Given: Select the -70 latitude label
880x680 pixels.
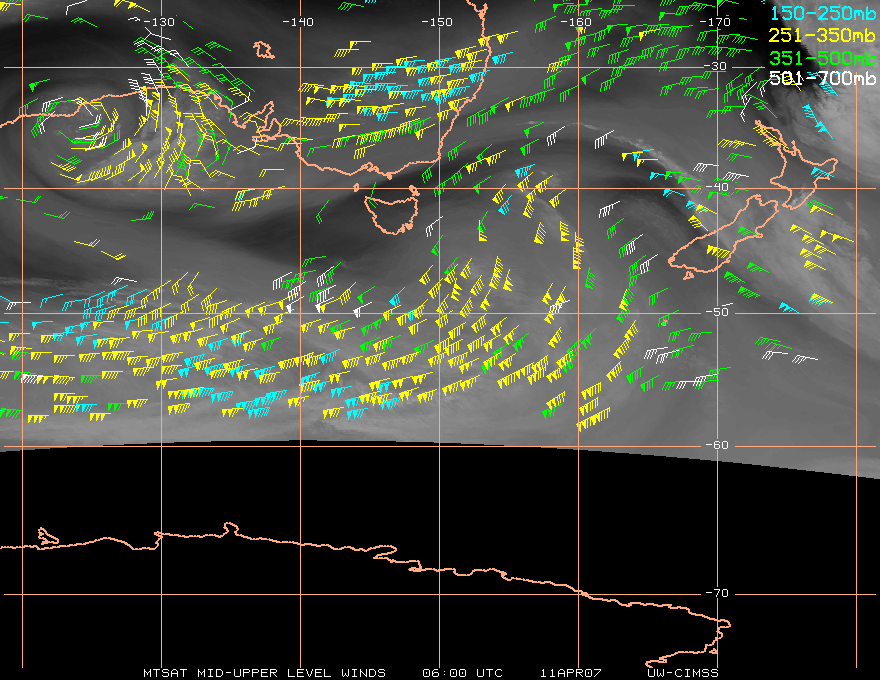Looking at the screenshot, I should [x=717, y=593].
